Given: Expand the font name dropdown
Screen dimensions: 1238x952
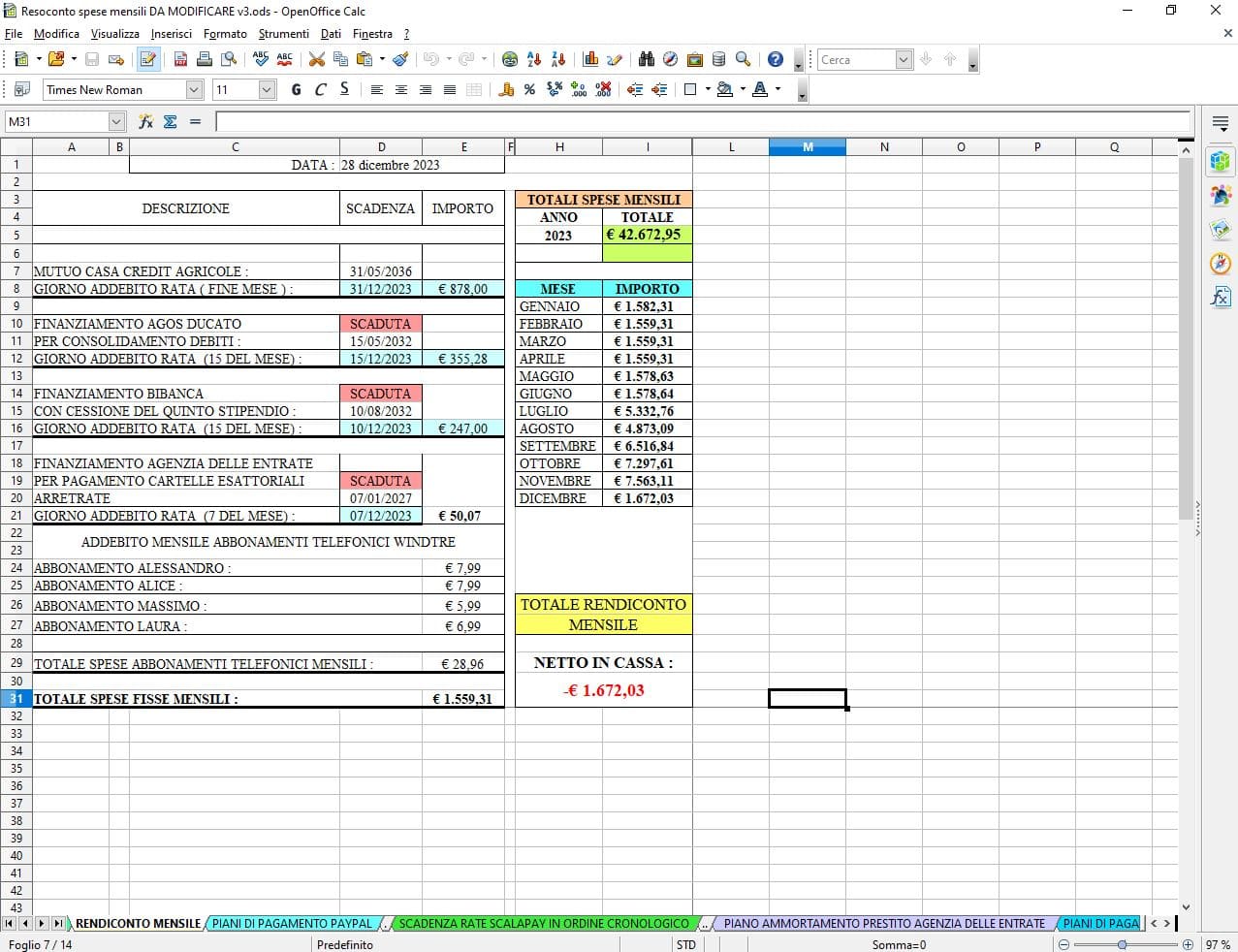Looking at the screenshot, I should 194,89.
